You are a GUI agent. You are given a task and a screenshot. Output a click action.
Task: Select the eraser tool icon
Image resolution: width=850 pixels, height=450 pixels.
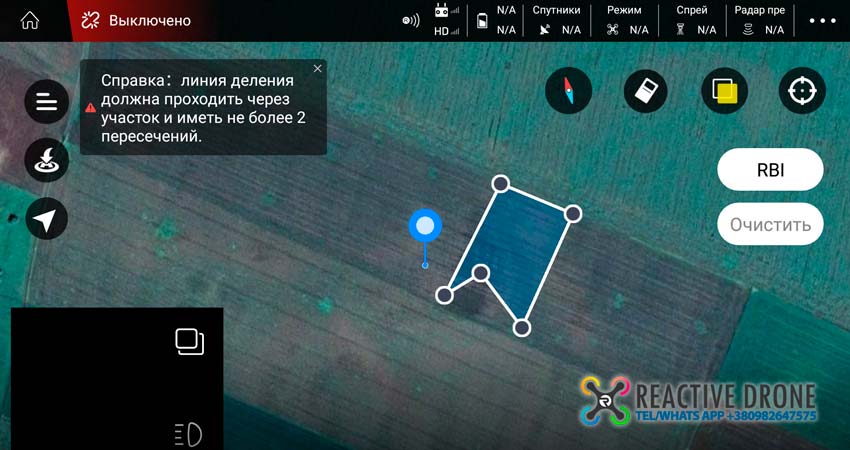[x=645, y=91]
